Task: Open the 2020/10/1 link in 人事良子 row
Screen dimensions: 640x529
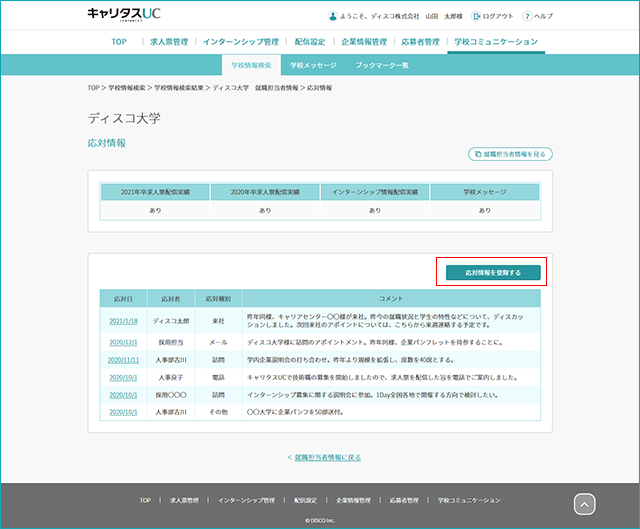Action: pos(123,378)
